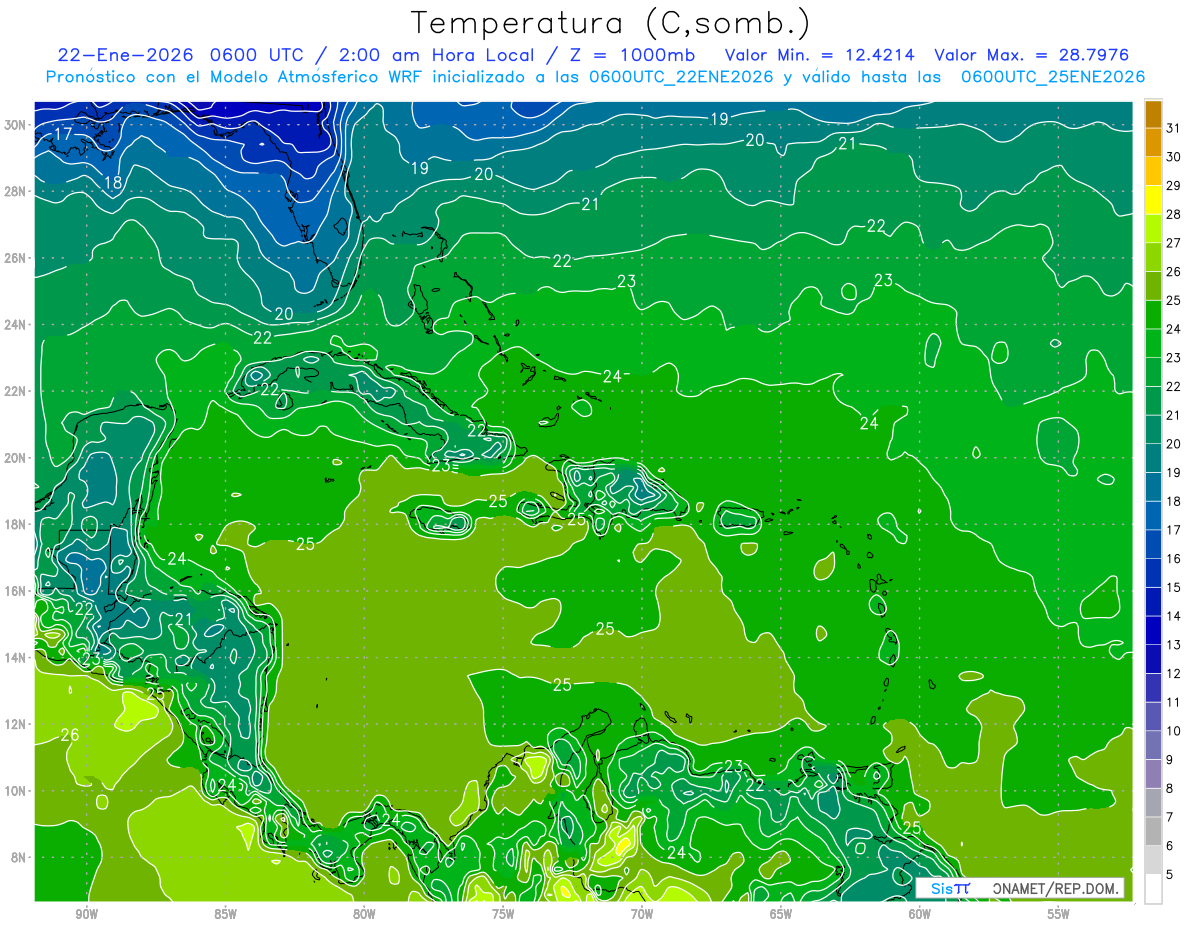Image resolution: width=1200 pixels, height=927 pixels.
Task: Click the latitude label 8N
Action: click(19, 857)
